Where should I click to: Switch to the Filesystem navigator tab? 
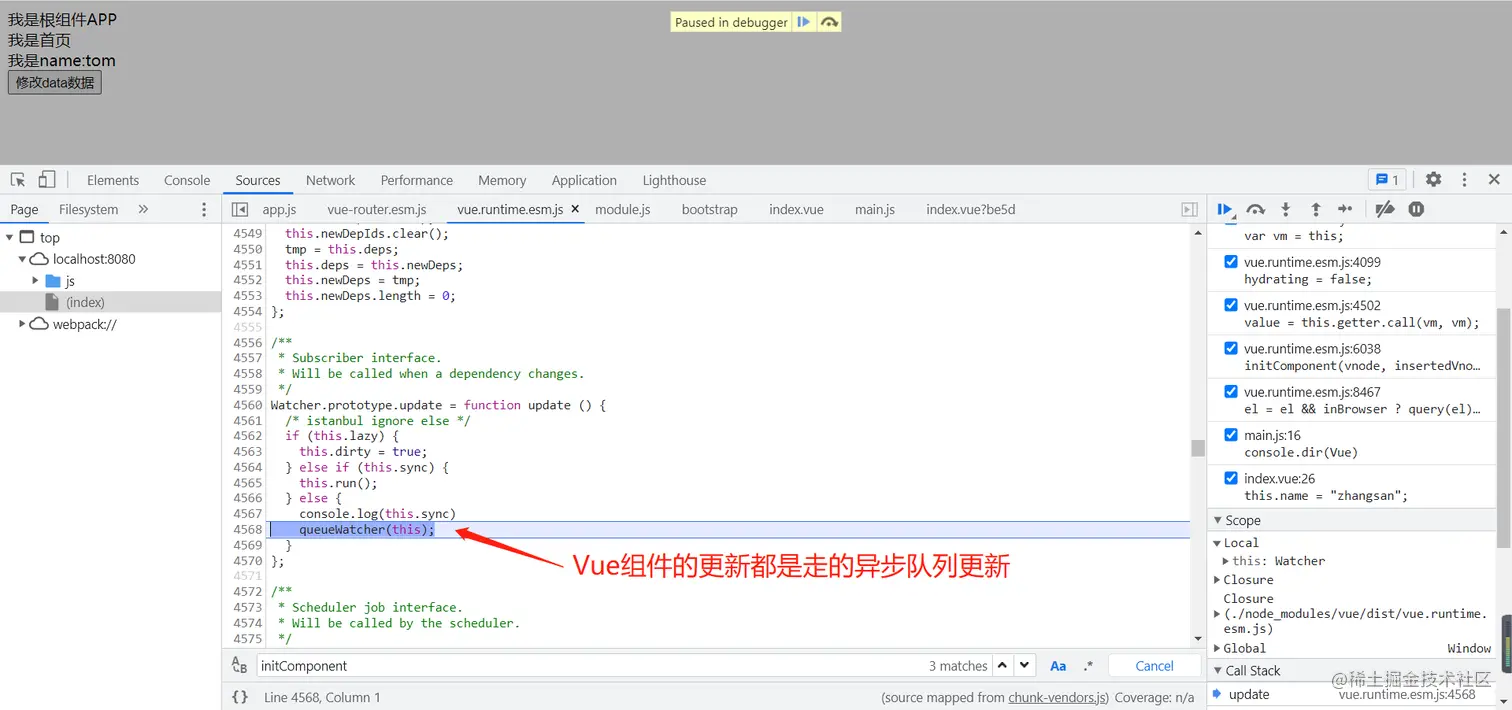click(88, 209)
